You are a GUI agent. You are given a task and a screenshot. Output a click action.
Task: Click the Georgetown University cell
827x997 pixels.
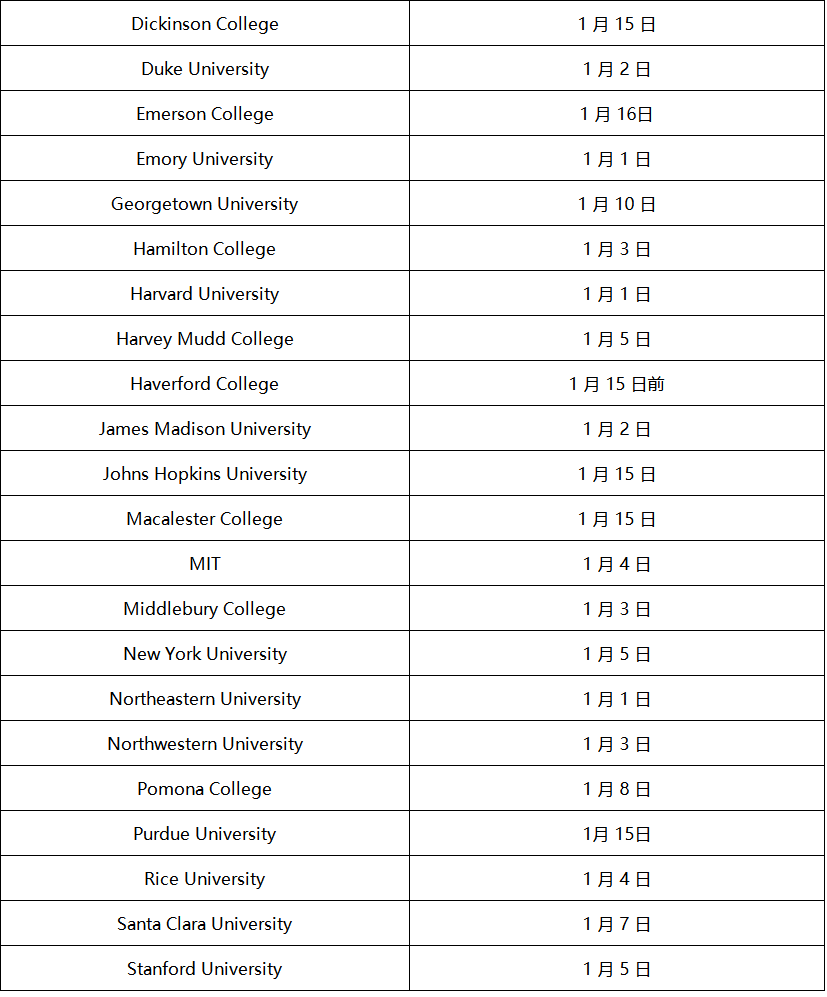[205, 204]
